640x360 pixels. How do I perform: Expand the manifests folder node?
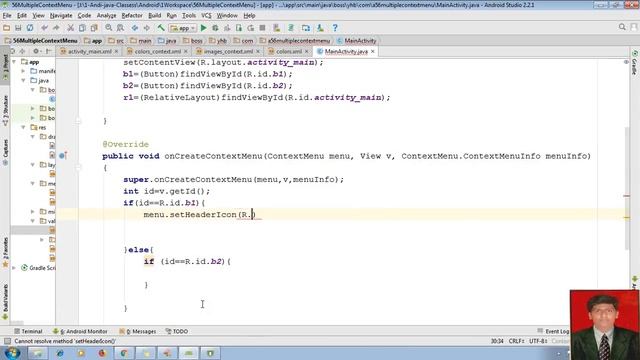click(x=23, y=71)
